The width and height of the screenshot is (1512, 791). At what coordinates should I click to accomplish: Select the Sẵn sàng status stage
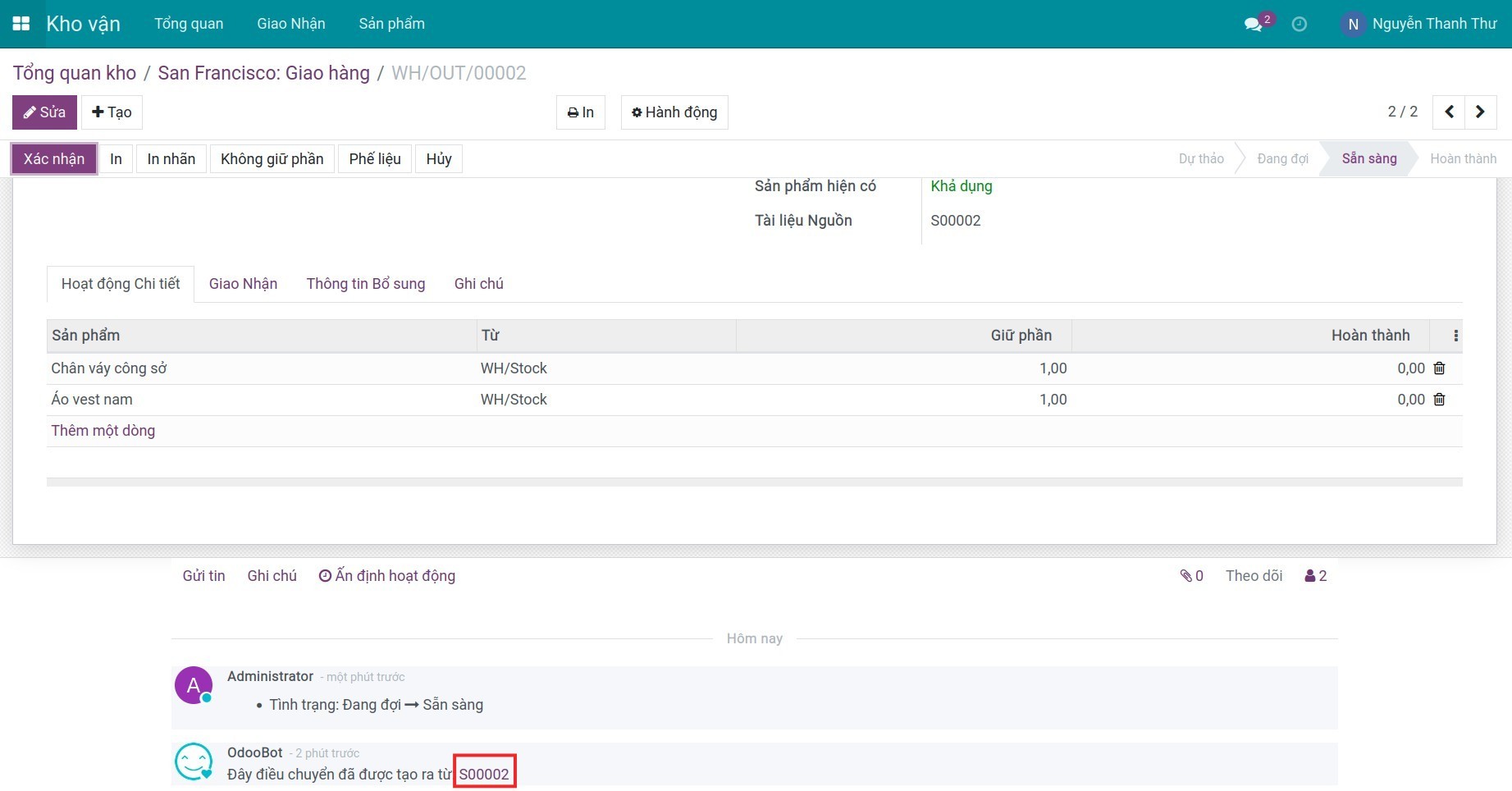pos(1368,159)
